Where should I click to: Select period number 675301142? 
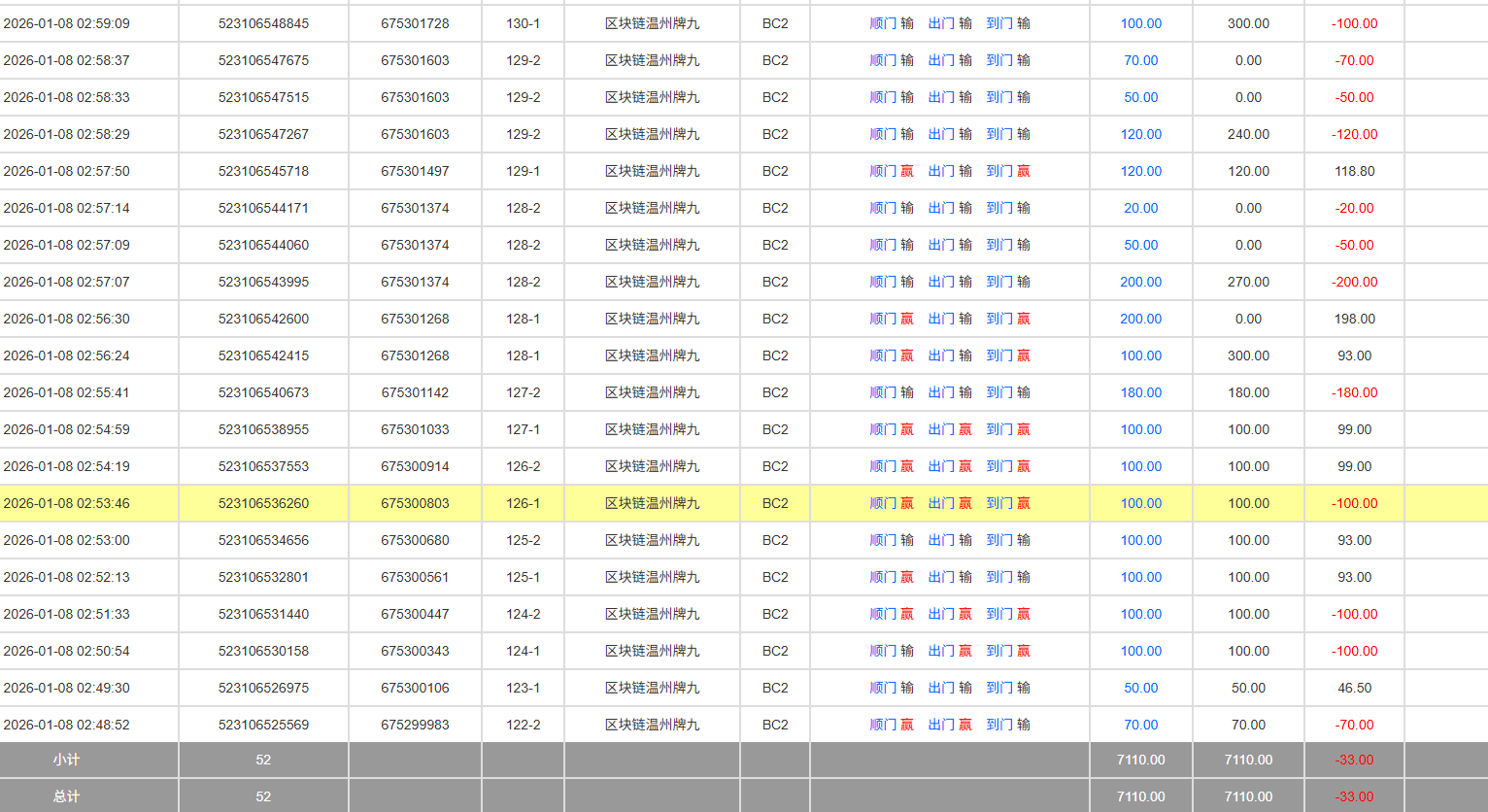[415, 392]
